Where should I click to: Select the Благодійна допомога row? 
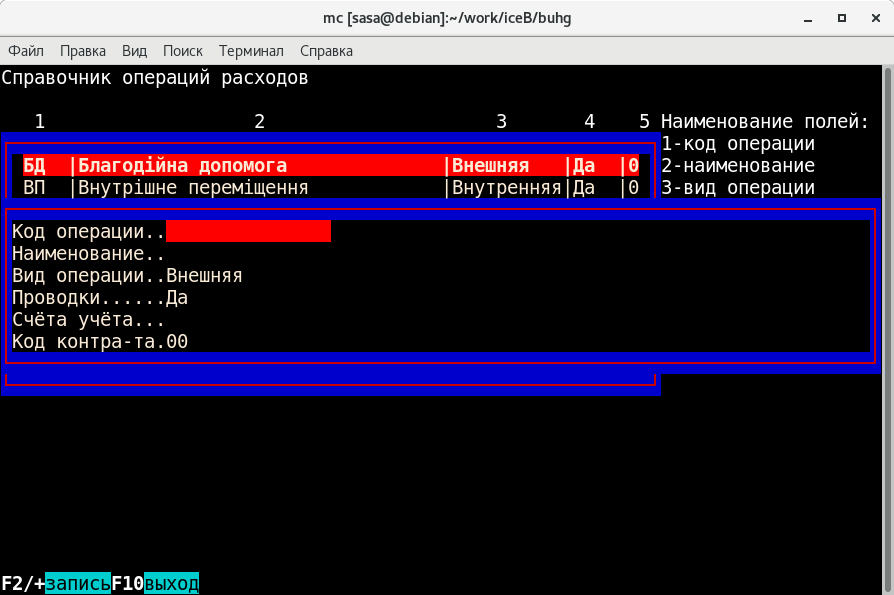tap(182, 166)
